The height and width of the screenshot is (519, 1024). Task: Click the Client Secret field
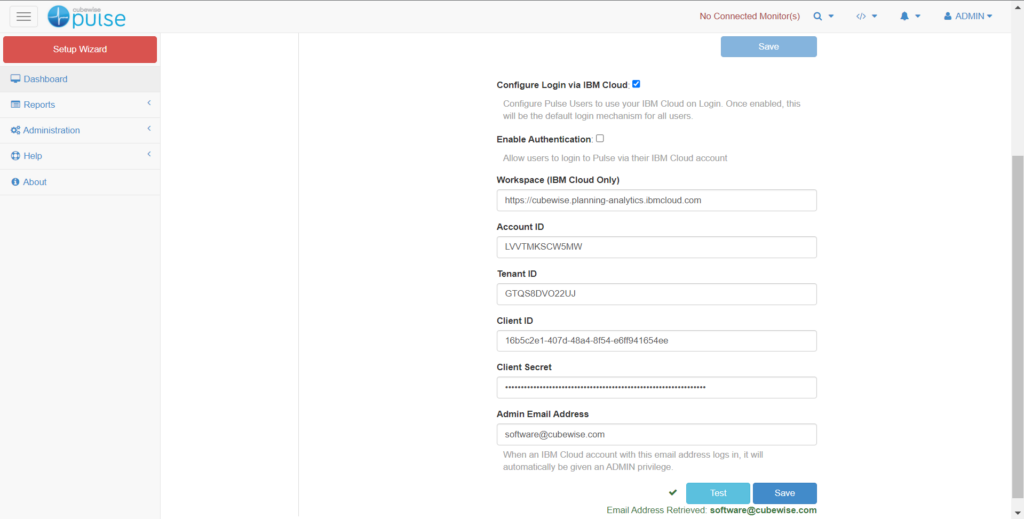click(x=656, y=387)
